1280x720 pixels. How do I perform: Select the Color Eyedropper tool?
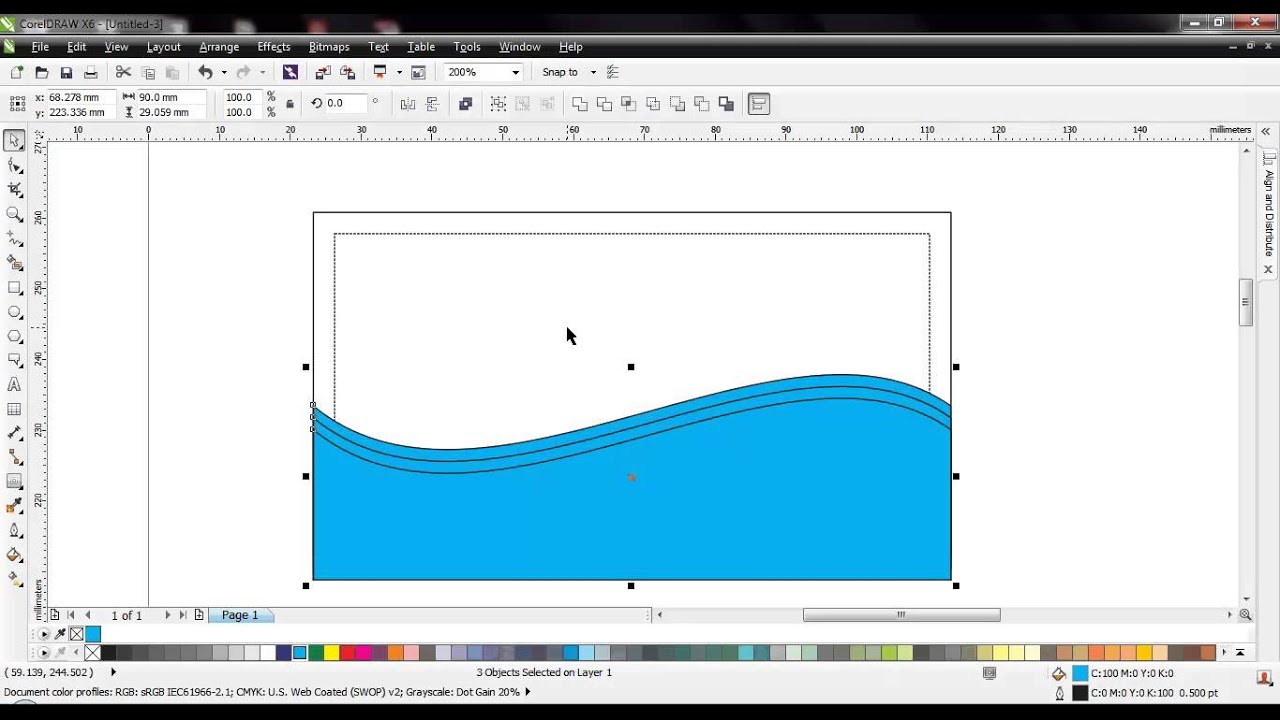click(x=14, y=506)
